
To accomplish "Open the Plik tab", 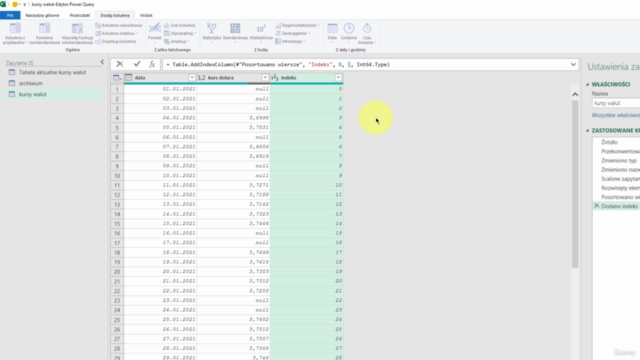I will click(10, 16).
